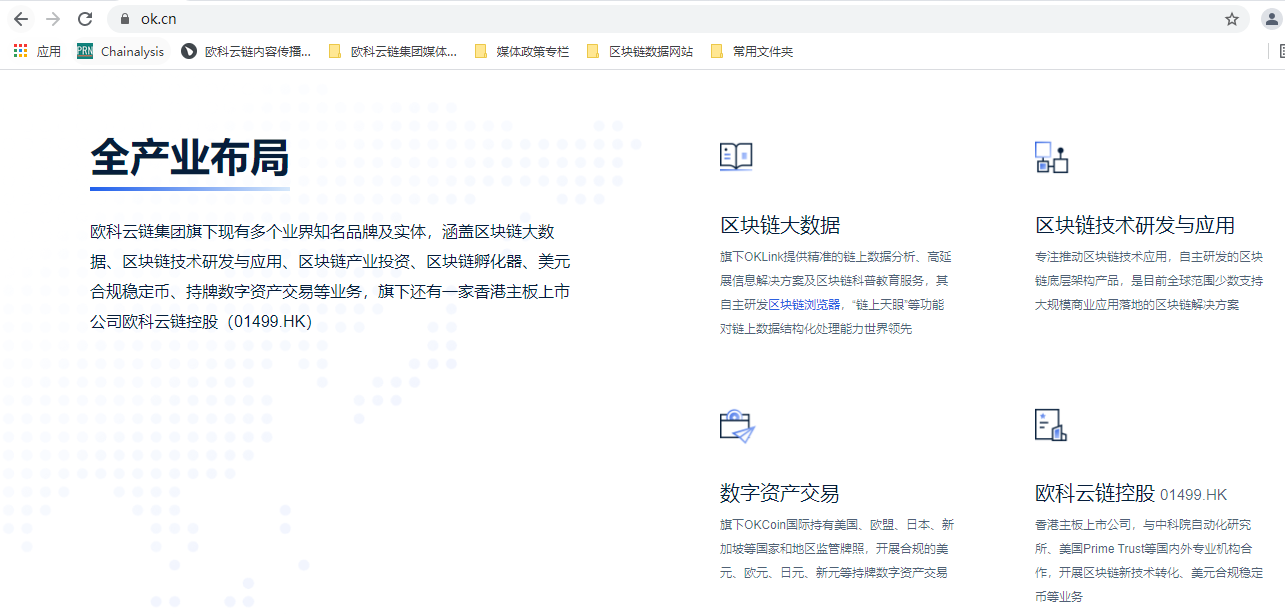
Task: Click the 欧科云链控股 01499.HK heading
Action: [x=1131, y=494]
